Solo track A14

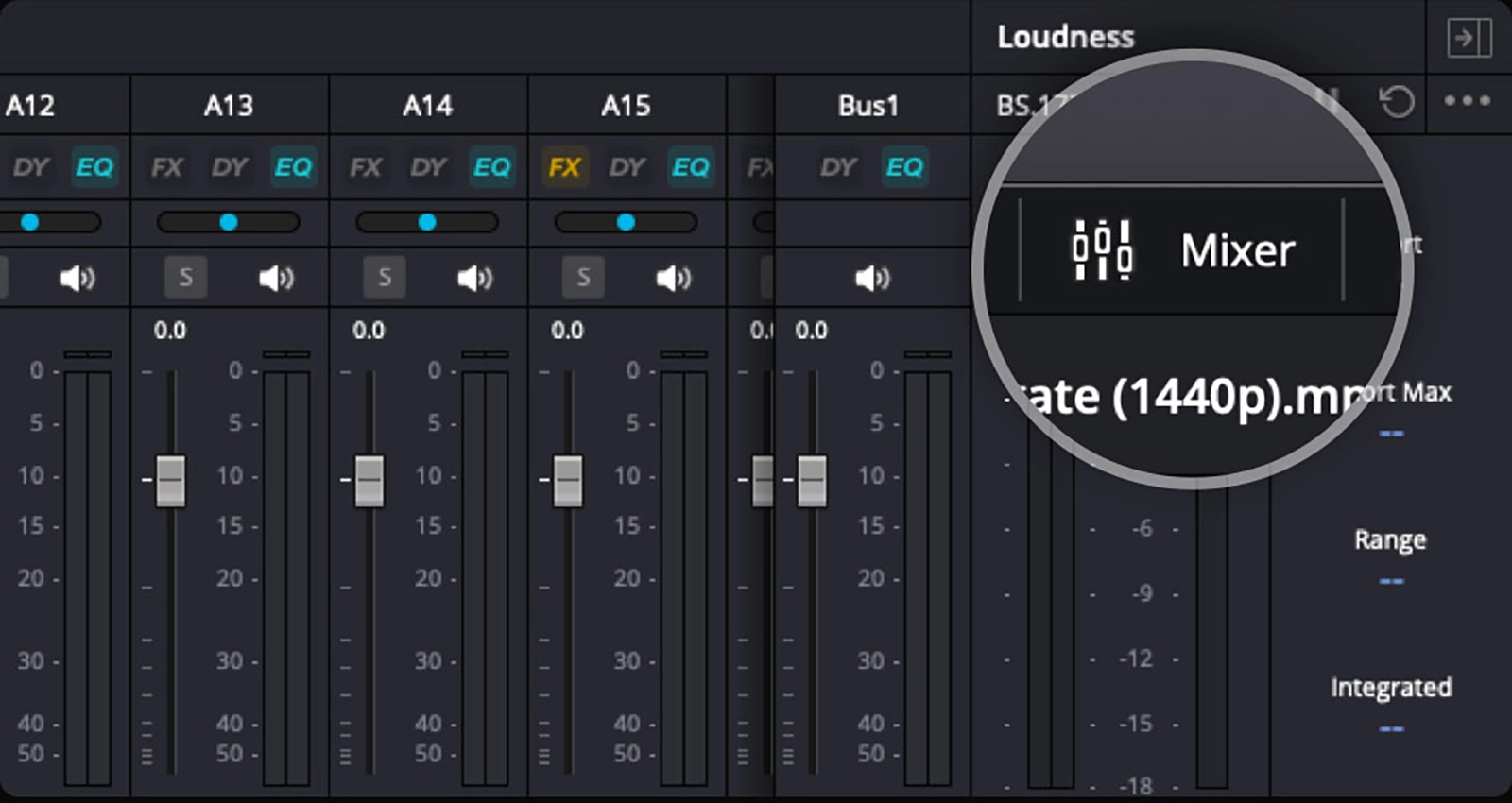click(x=384, y=278)
